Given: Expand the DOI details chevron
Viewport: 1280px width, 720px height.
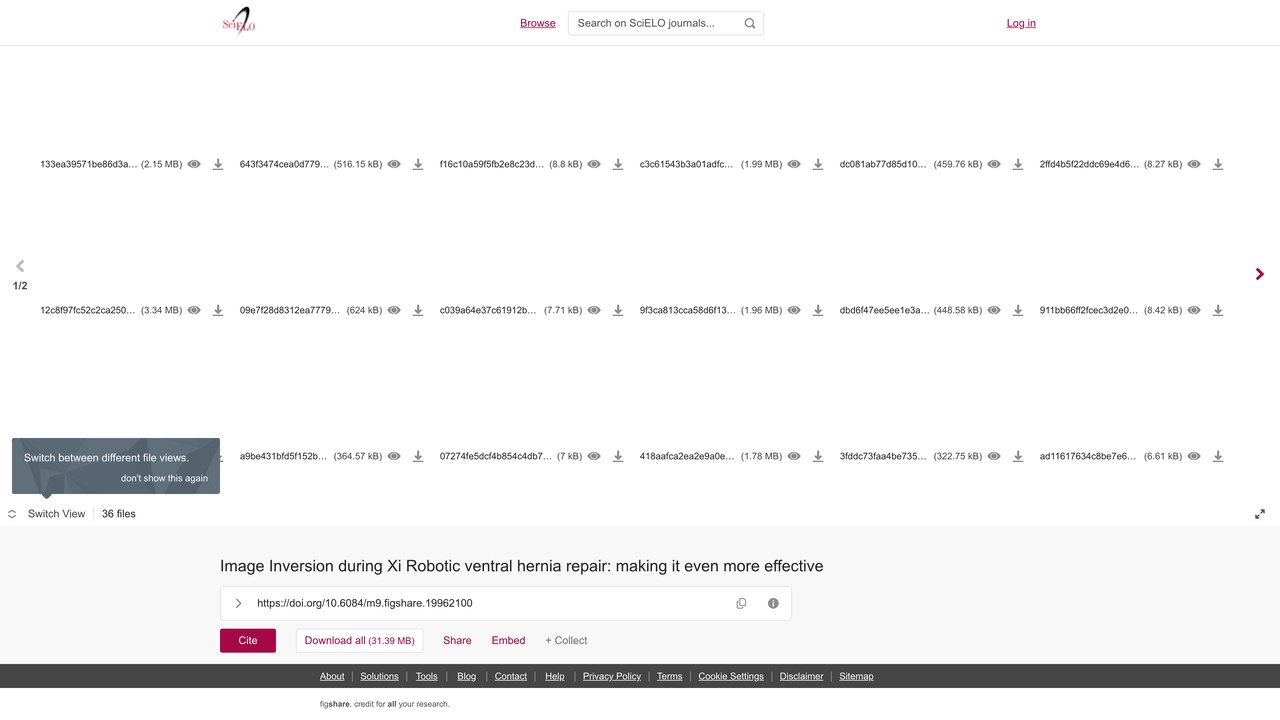Looking at the screenshot, I should pyautogui.click(x=238, y=603).
